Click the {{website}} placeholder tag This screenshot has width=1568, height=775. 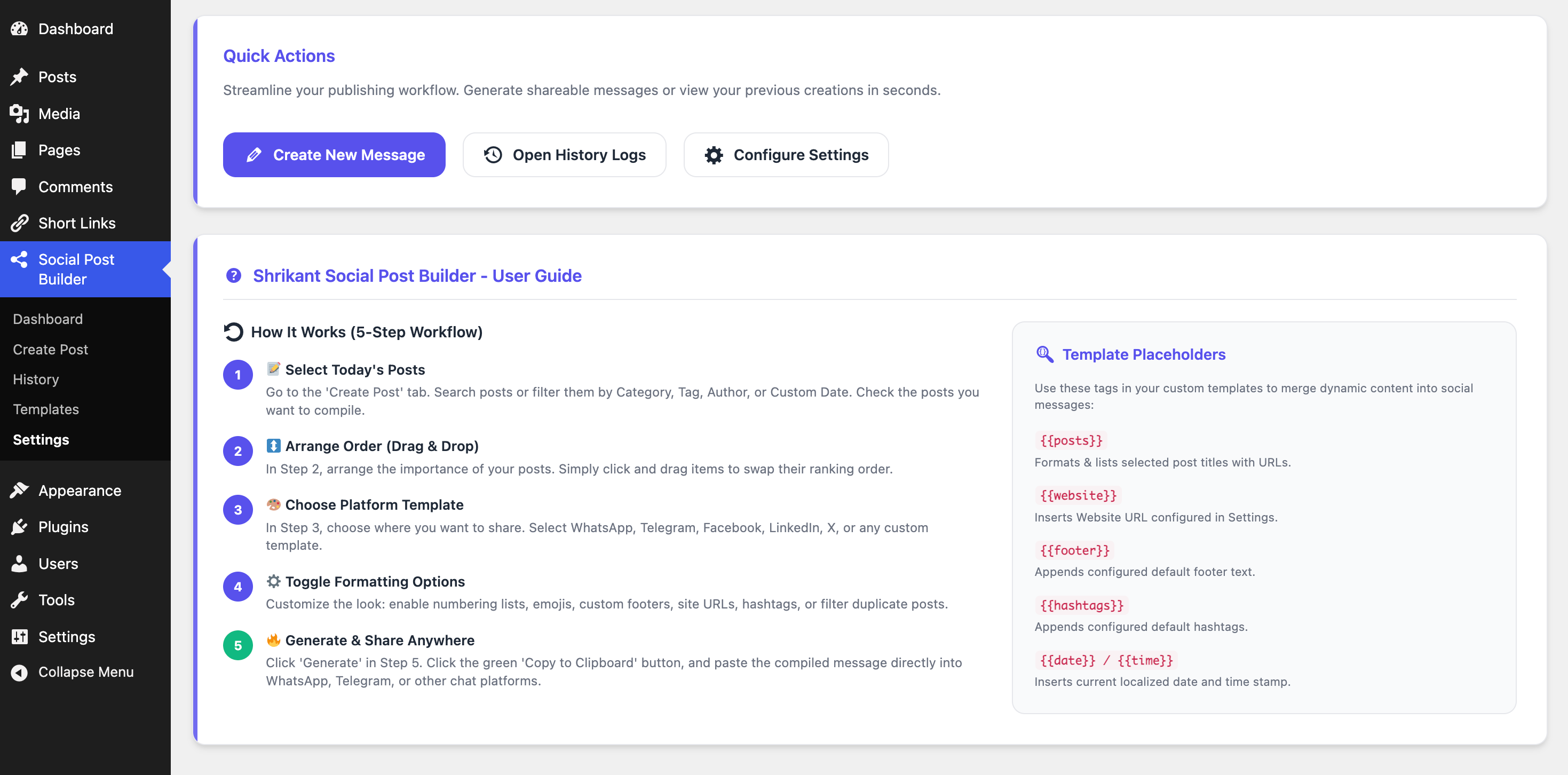coord(1078,495)
